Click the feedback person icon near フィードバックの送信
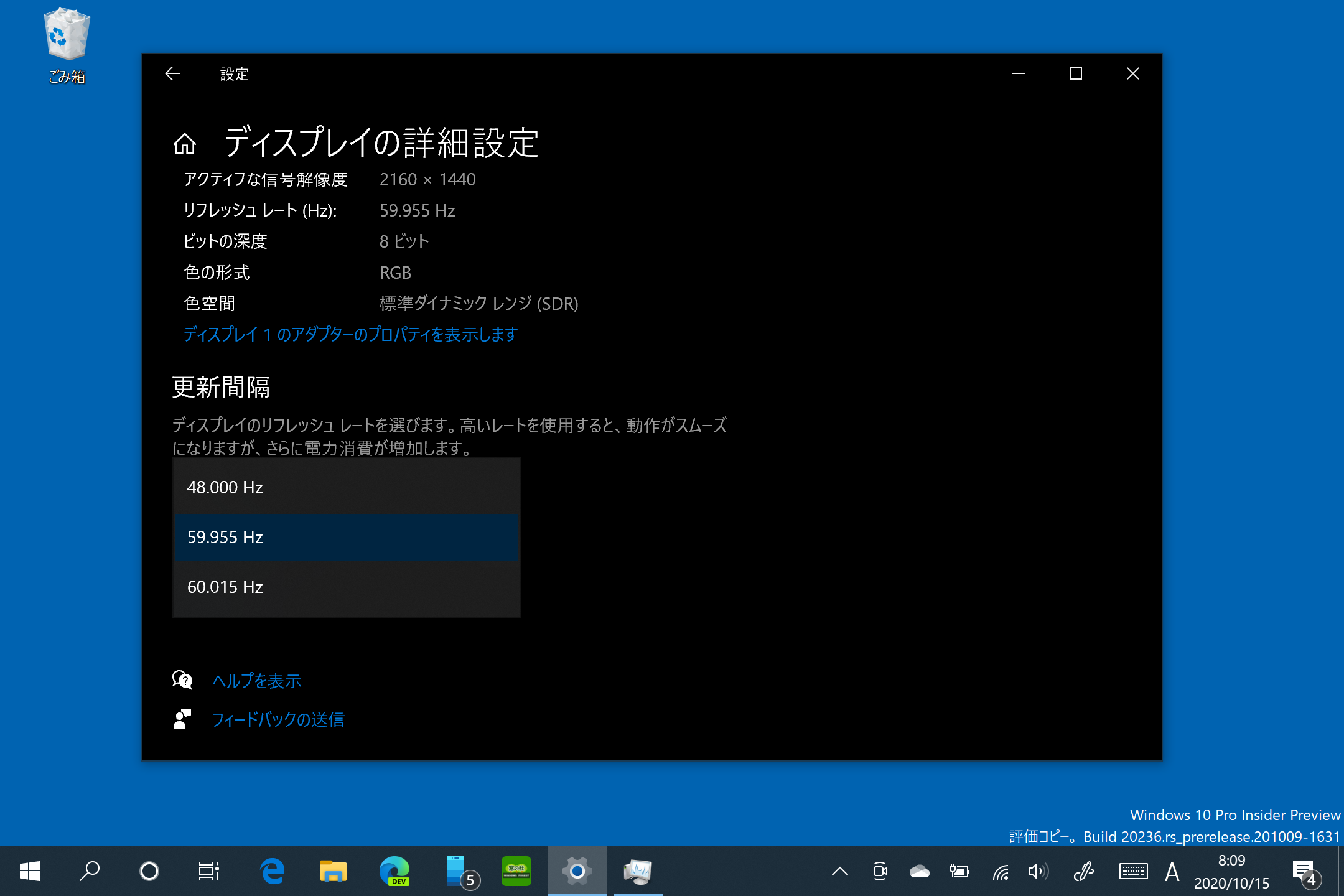 click(181, 719)
